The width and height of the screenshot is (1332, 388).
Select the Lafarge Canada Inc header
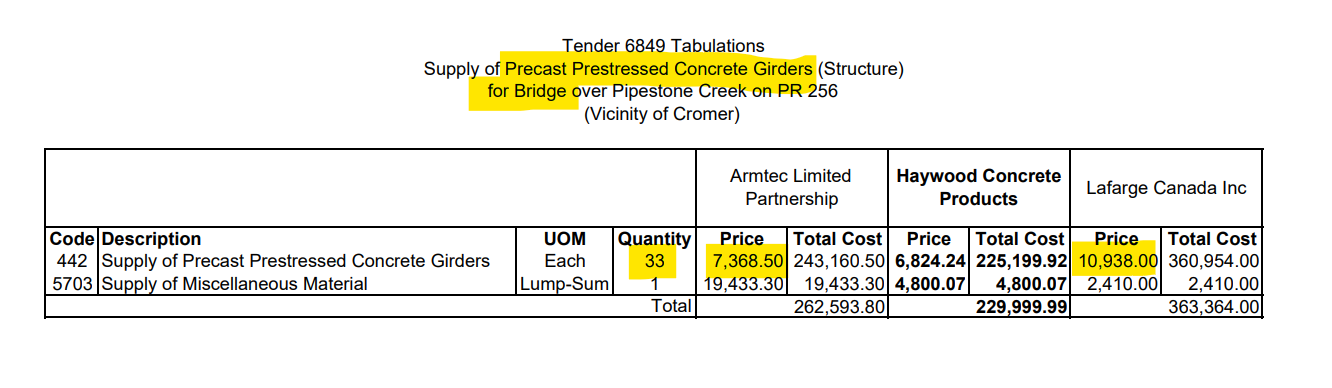click(1166, 187)
